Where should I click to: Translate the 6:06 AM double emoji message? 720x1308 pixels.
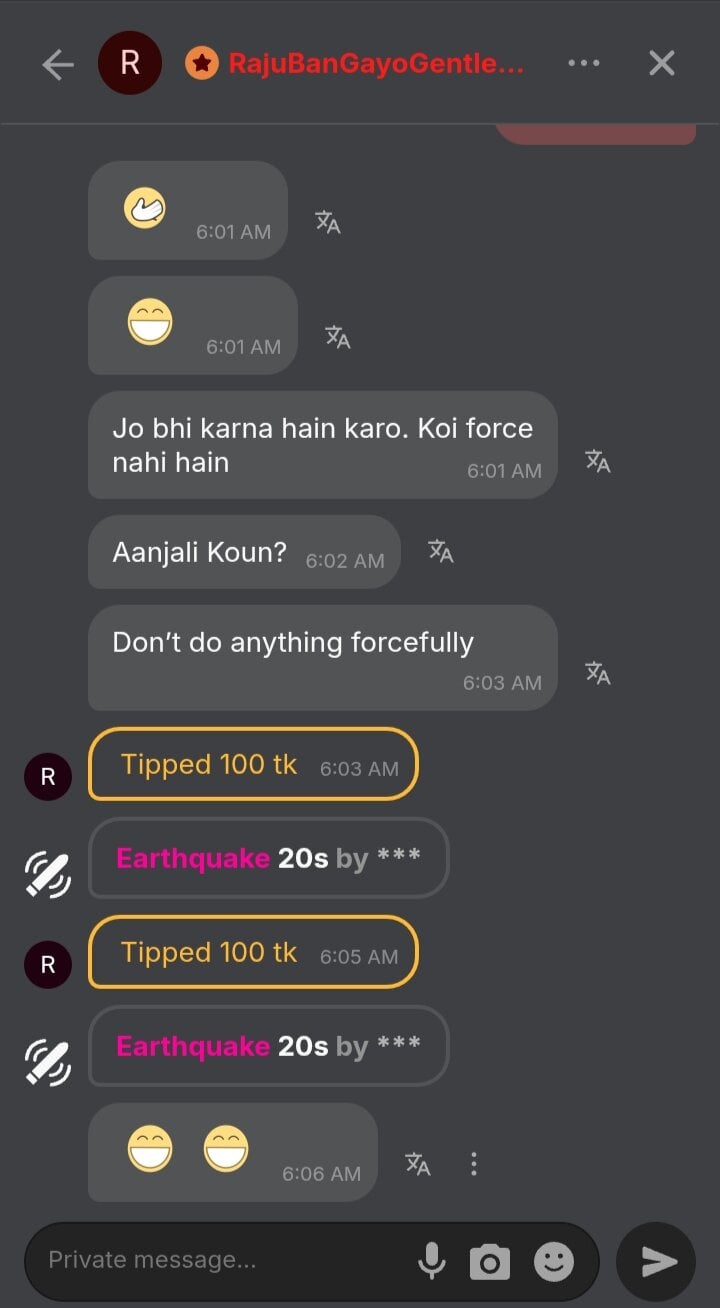[418, 1164]
